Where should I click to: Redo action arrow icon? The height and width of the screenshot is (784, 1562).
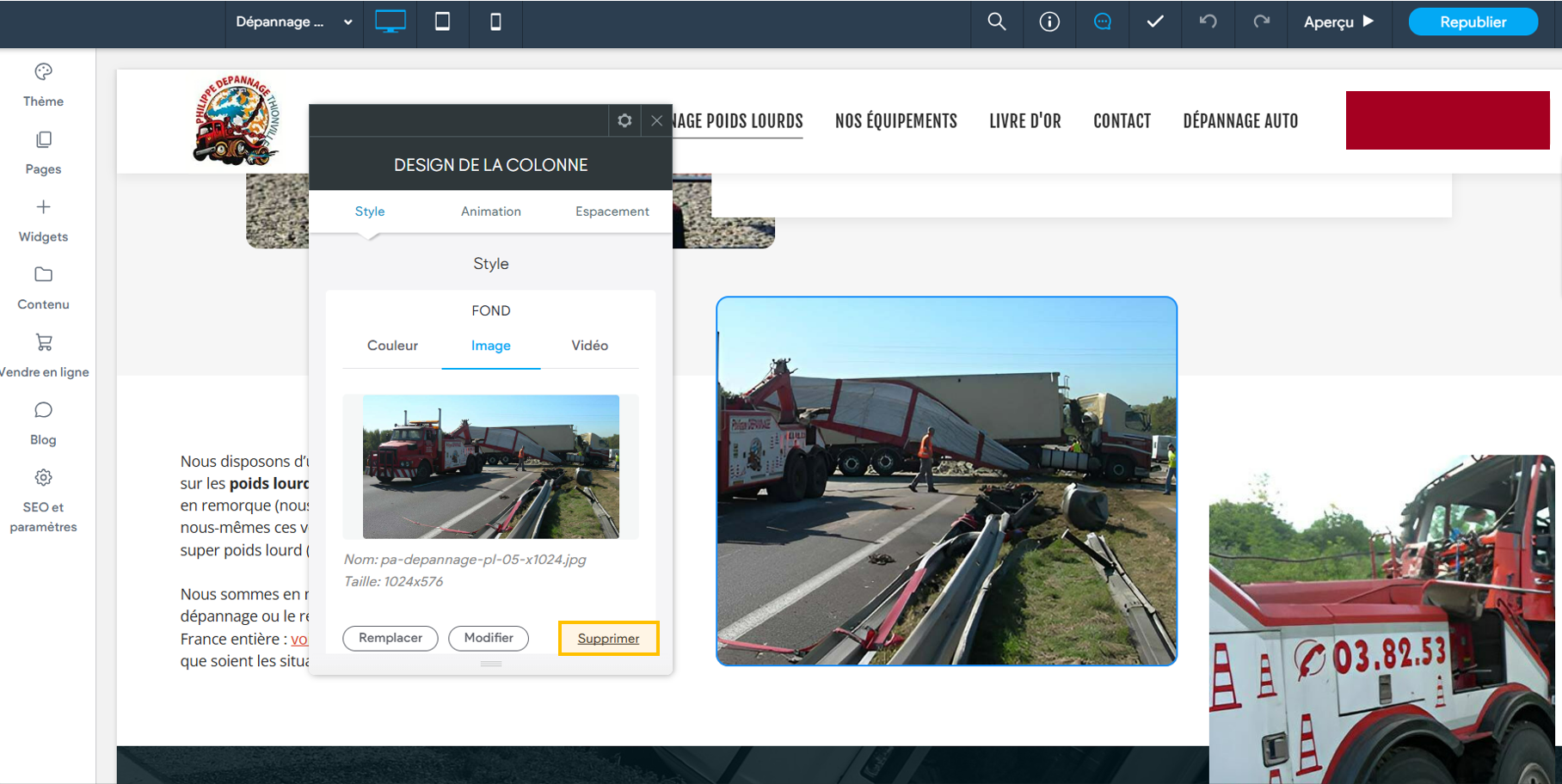1261,22
